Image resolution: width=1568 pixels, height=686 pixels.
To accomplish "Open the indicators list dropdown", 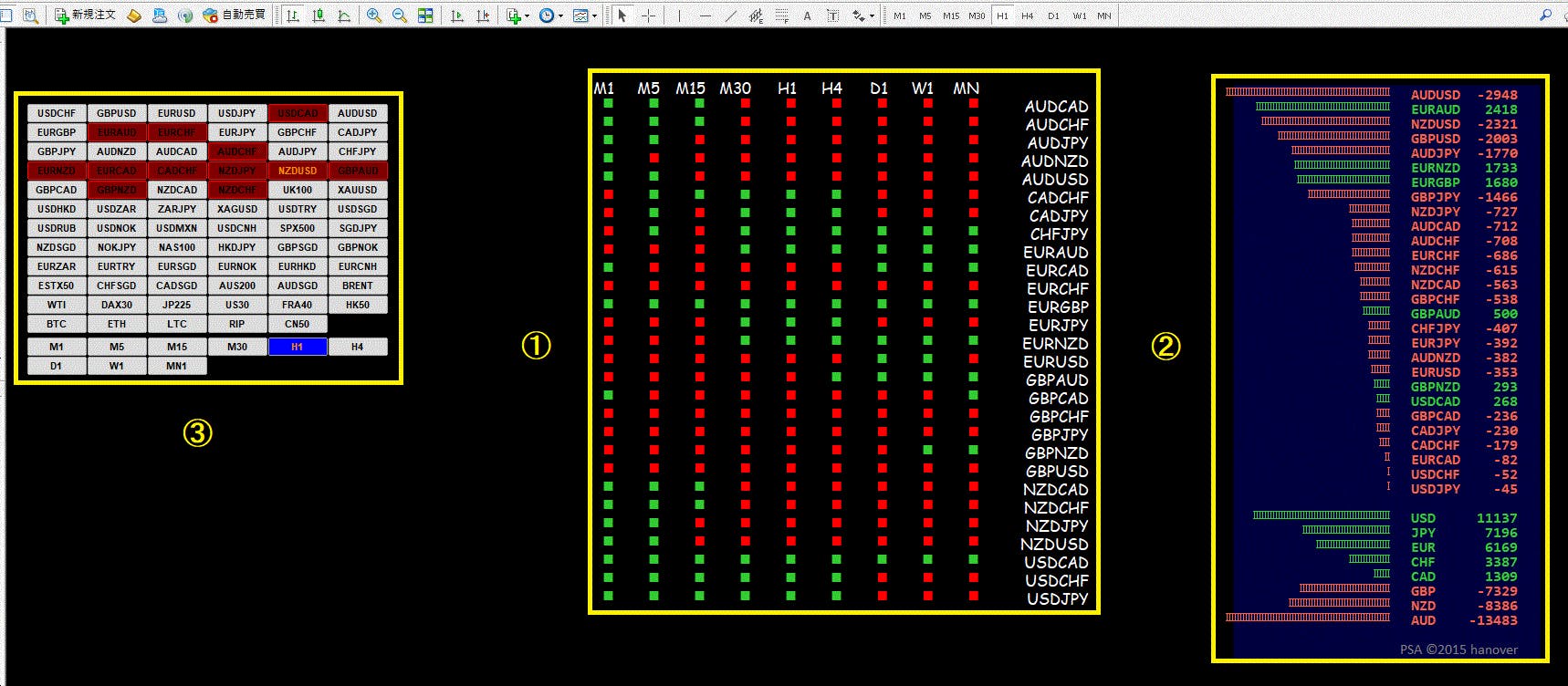I will pyautogui.click(x=517, y=16).
